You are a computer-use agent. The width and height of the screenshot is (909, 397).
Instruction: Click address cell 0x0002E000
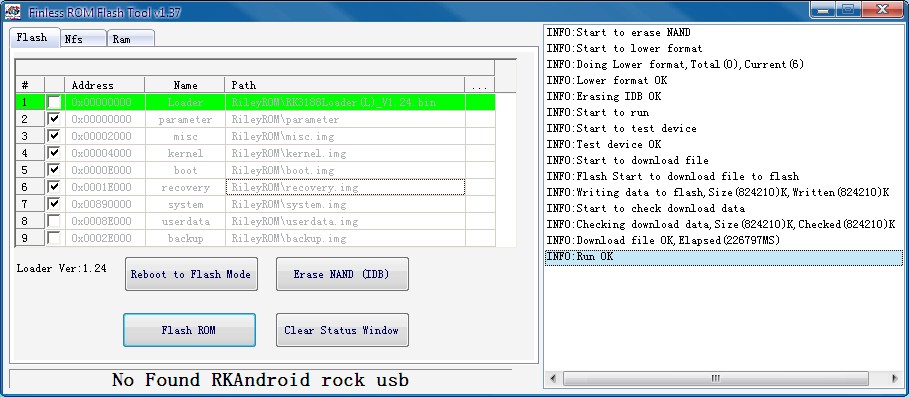coord(105,238)
